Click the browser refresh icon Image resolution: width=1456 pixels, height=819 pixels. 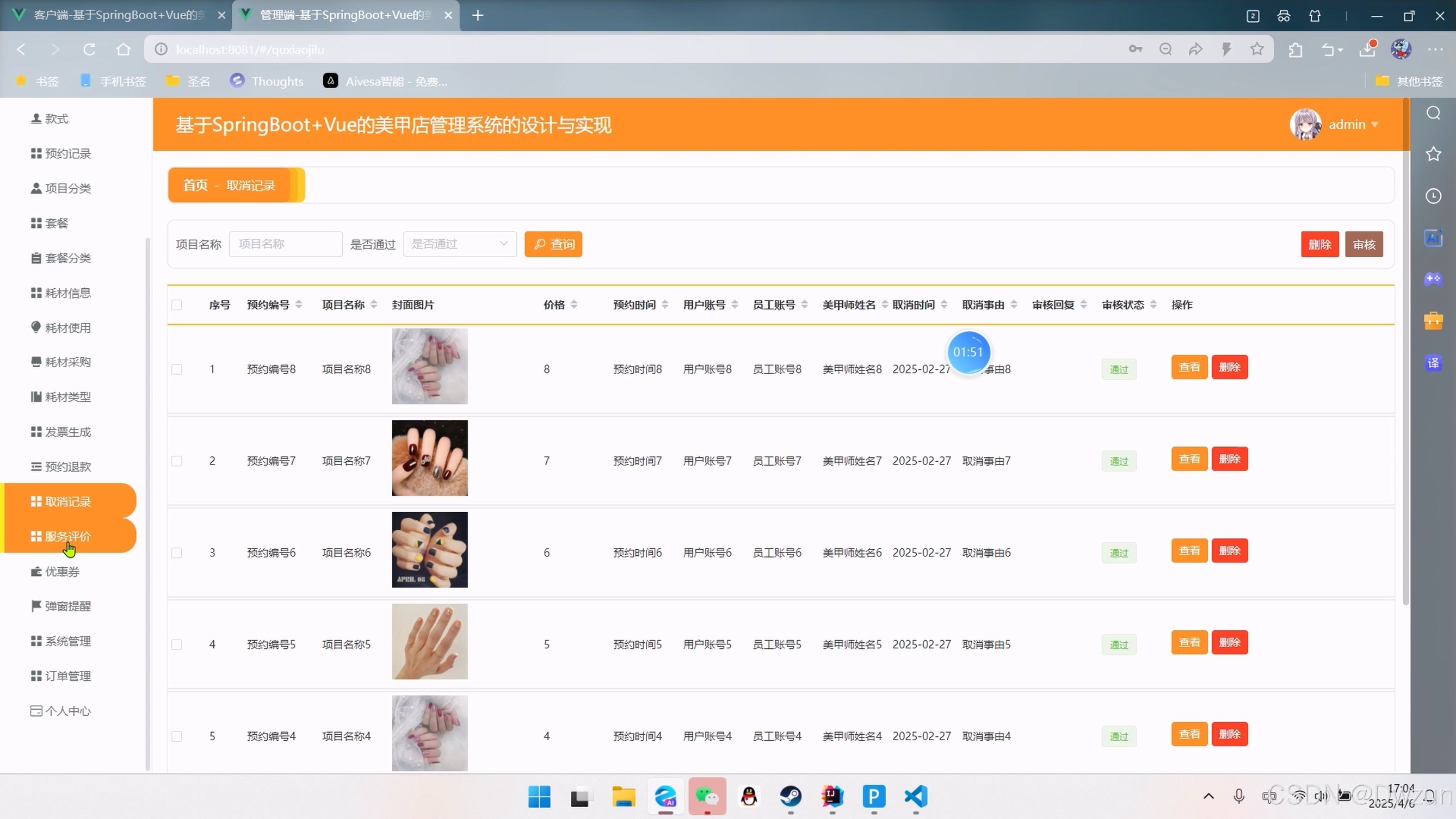(89, 49)
